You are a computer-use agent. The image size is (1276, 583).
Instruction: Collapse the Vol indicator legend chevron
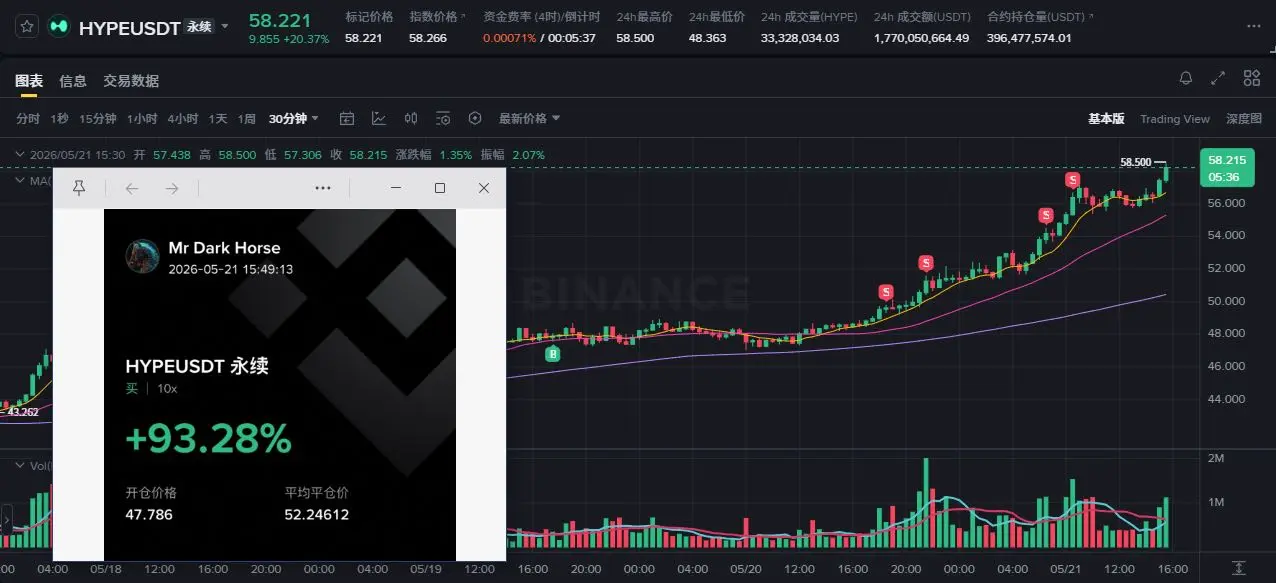click(x=20, y=466)
